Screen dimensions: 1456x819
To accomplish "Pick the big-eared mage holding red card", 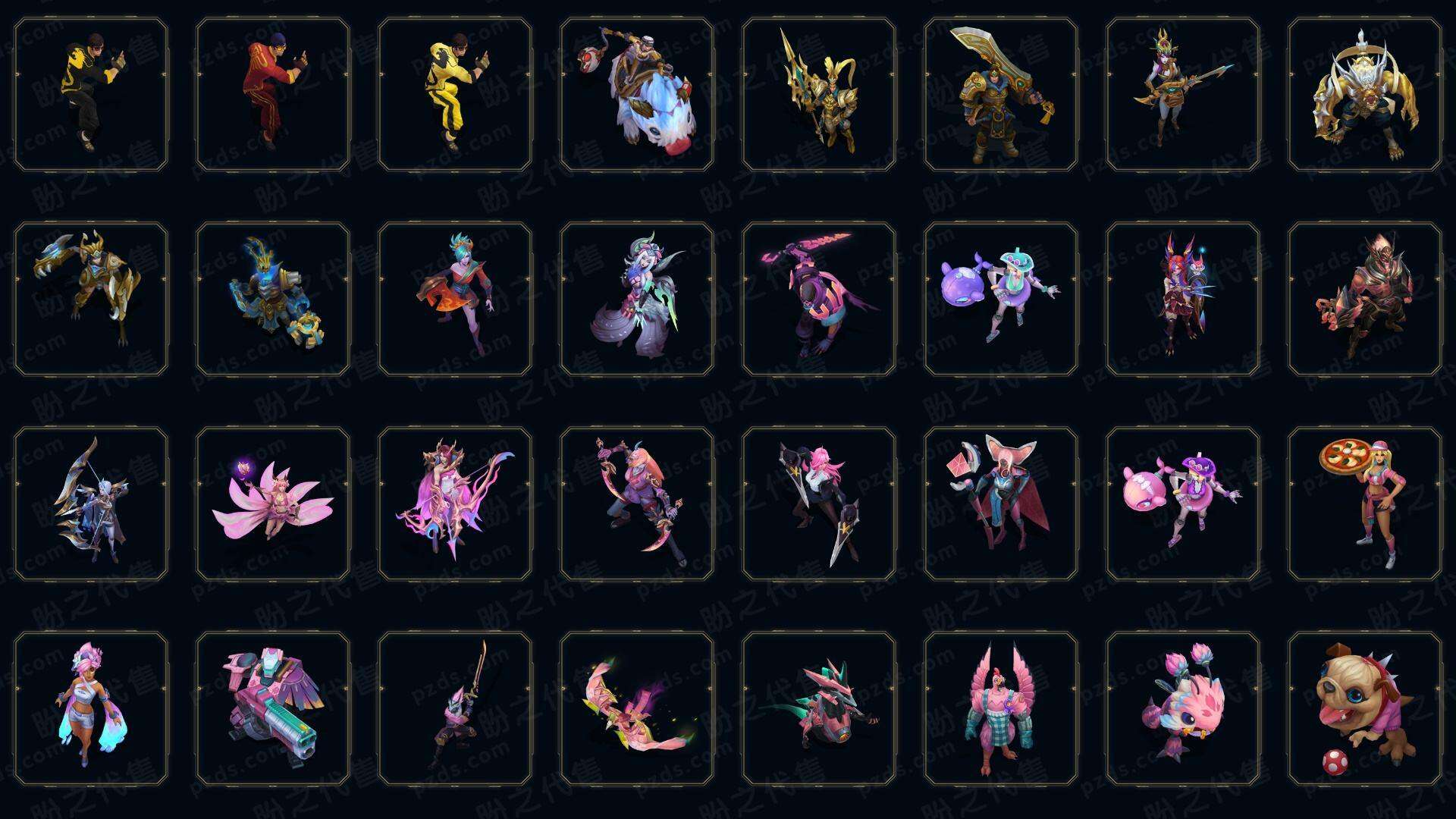I will click(x=1001, y=504).
